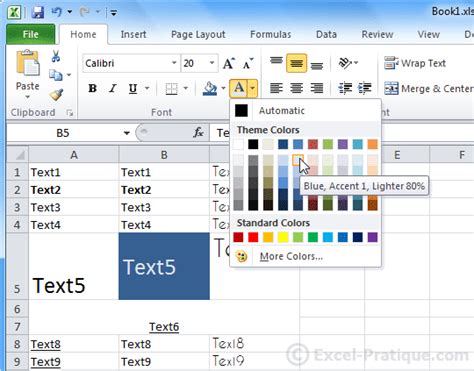
Task: Open the Customize Quick Access Toolbar dropdown
Action: coord(114,13)
